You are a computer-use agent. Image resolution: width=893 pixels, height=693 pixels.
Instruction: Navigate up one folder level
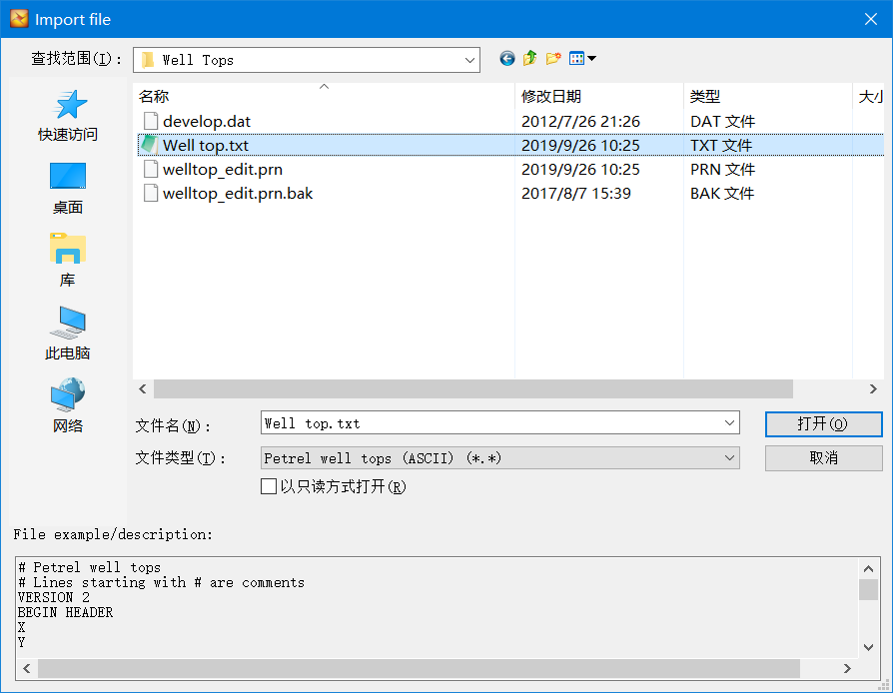point(529,58)
